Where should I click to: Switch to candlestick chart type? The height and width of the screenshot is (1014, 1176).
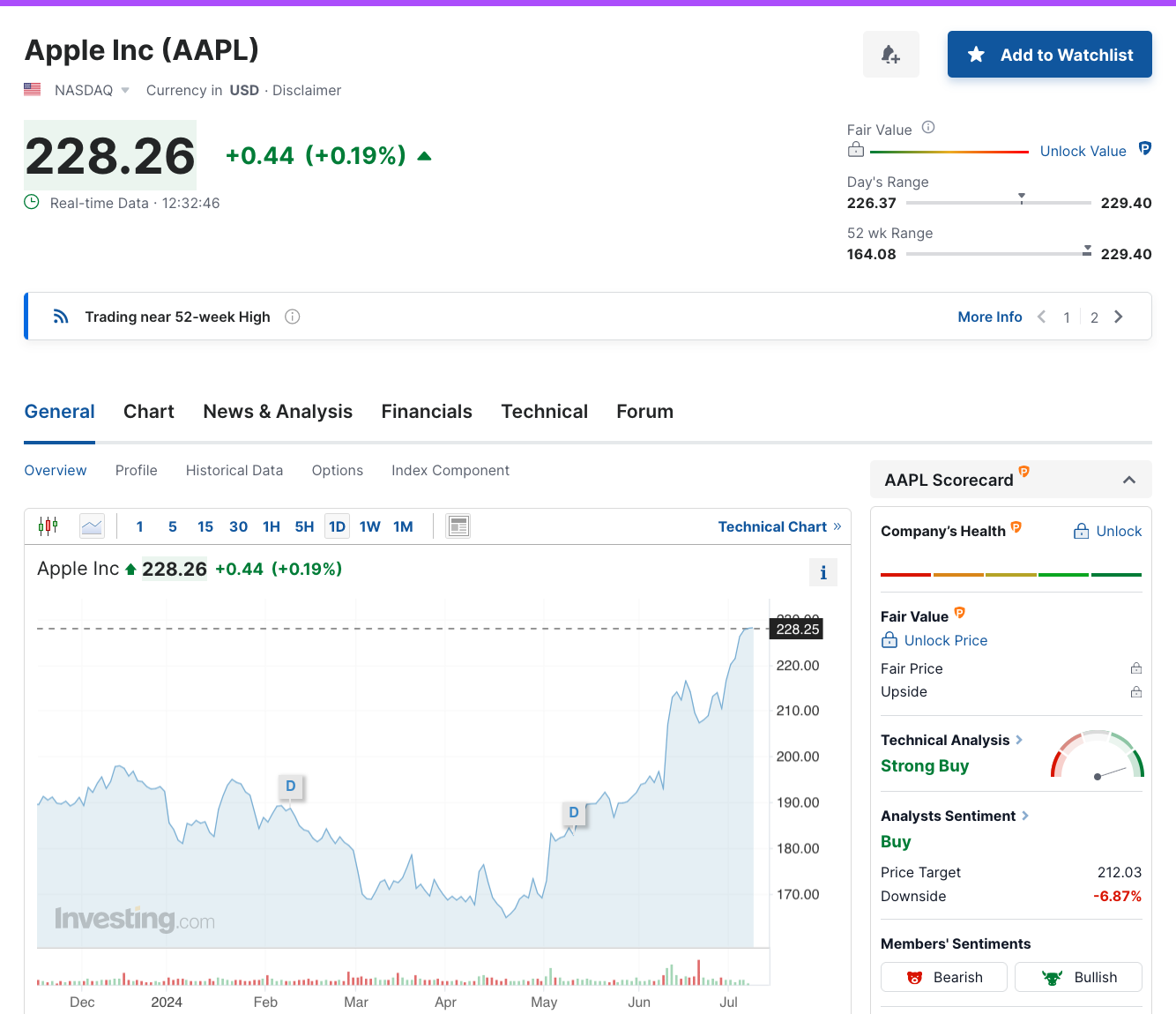click(48, 526)
